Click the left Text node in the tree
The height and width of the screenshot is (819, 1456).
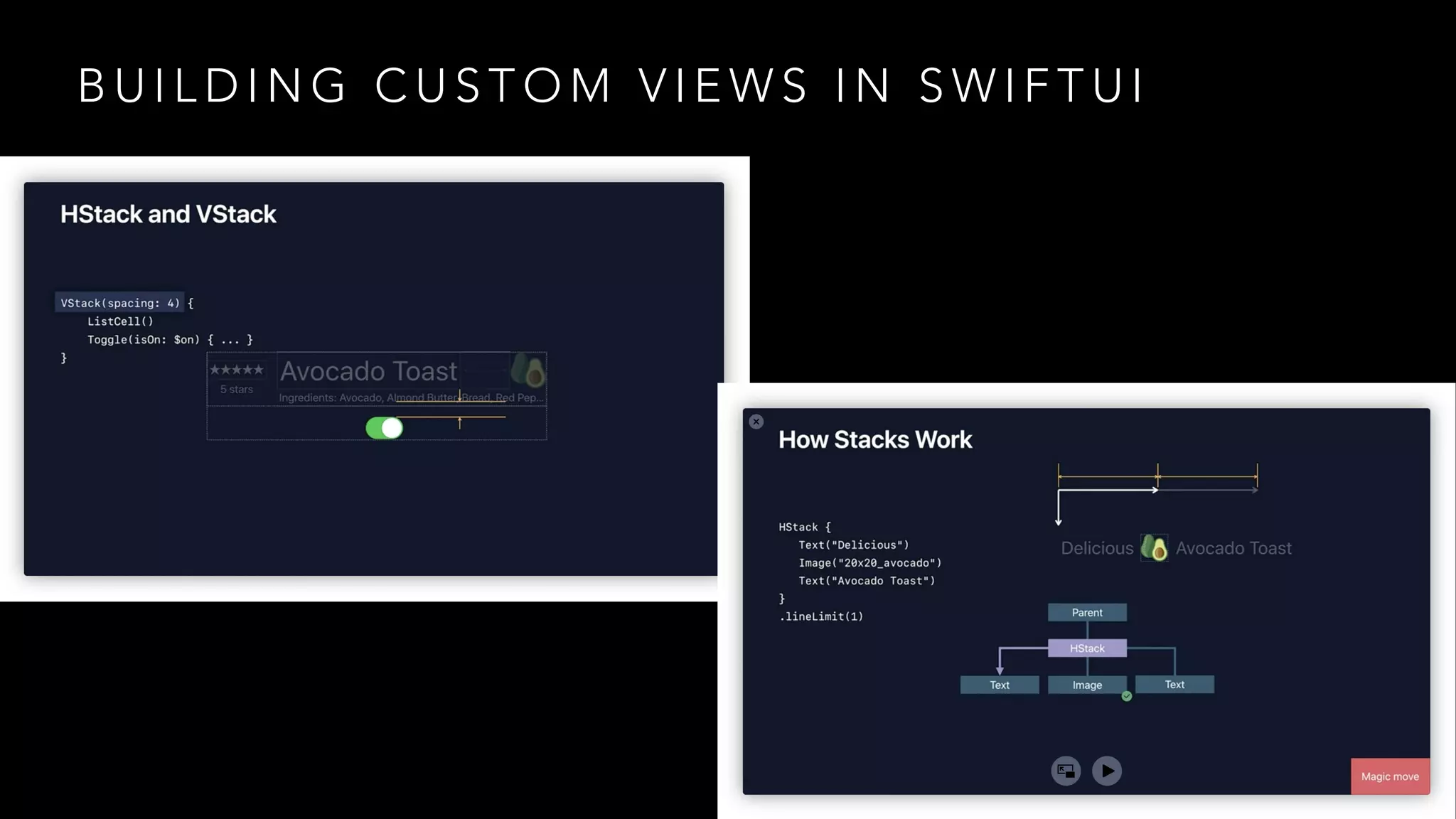999,685
